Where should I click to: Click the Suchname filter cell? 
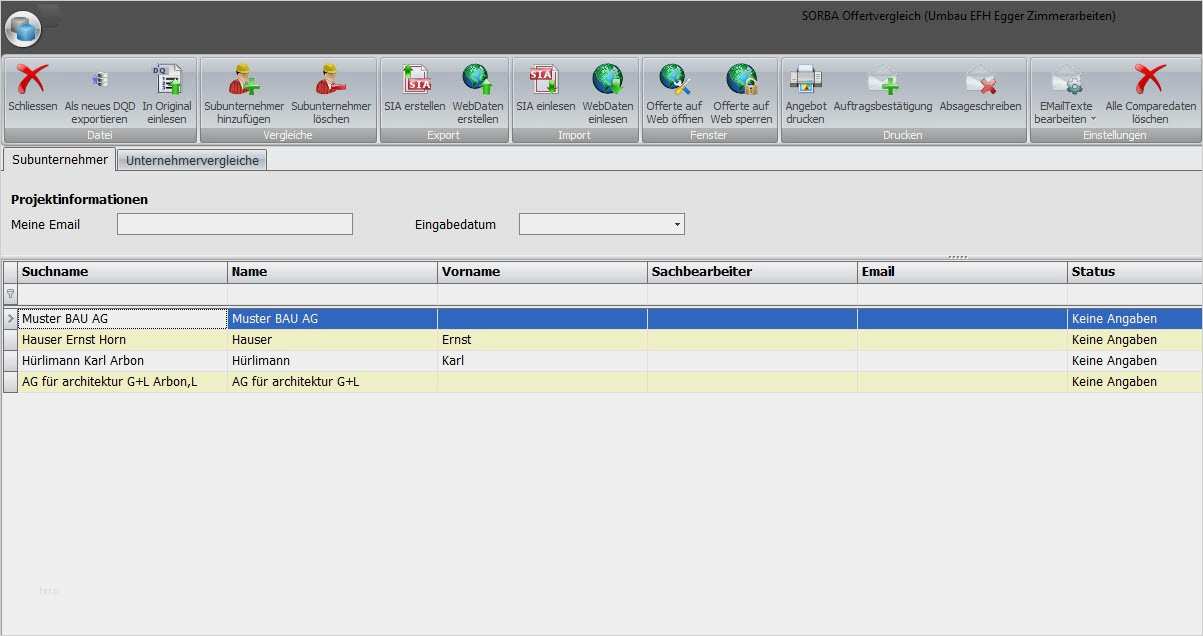(x=123, y=294)
